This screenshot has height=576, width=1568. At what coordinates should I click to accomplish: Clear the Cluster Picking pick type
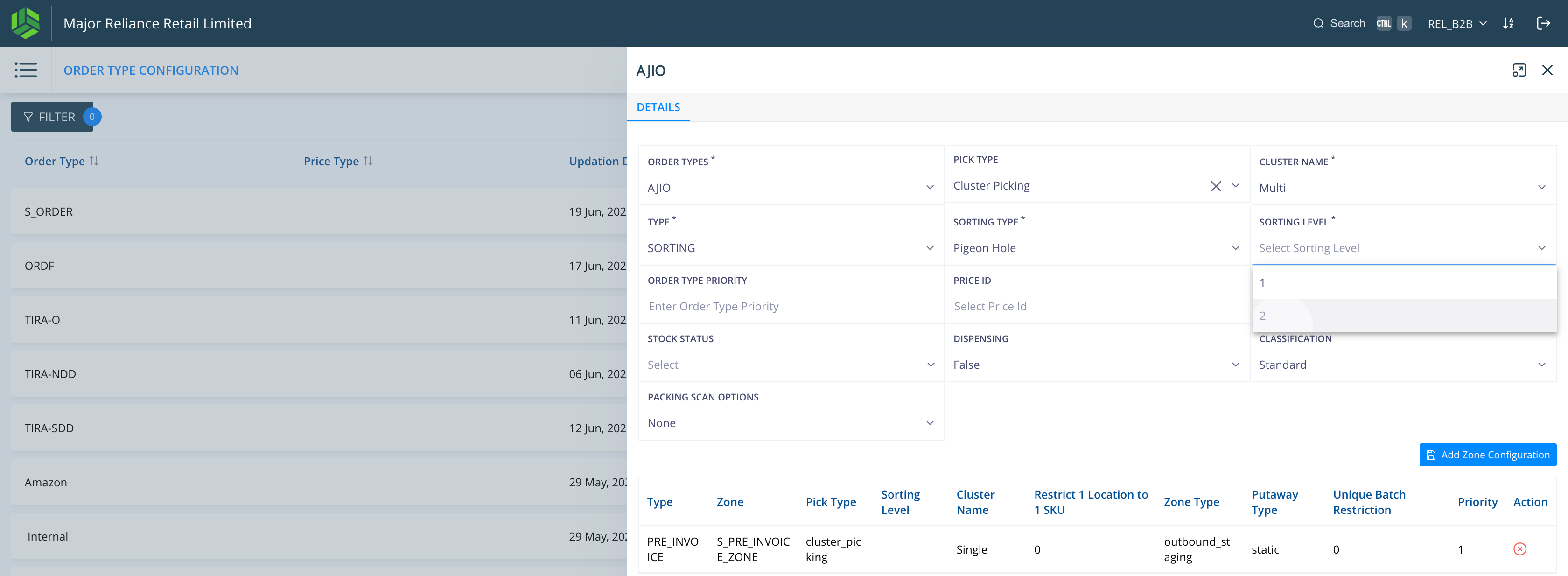(x=1216, y=186)
